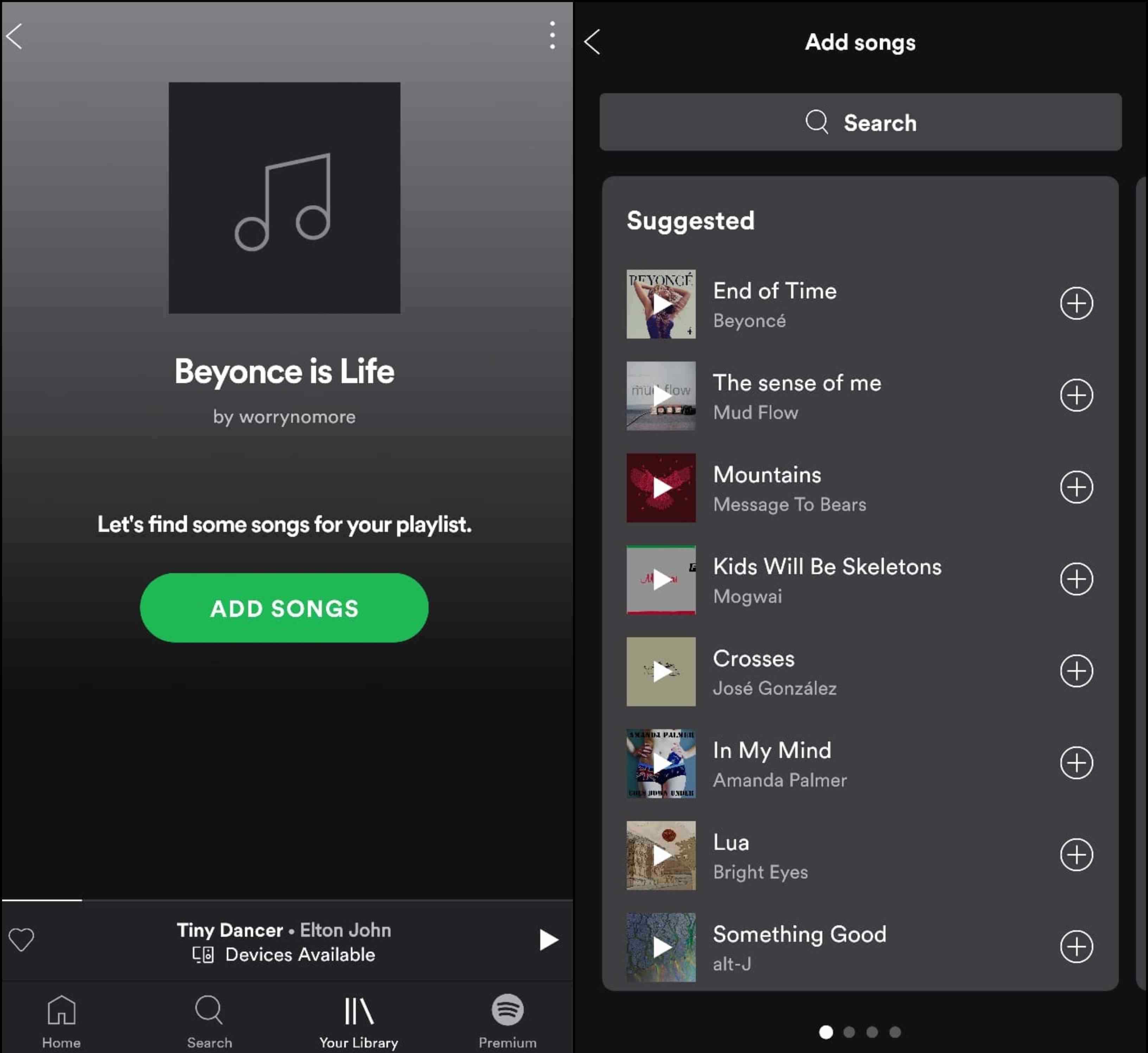This screenshot has width=1148, height=1053.
Task: Click the 'Beyoncé' artist name under End of Time
Action: tap(749, 321)
